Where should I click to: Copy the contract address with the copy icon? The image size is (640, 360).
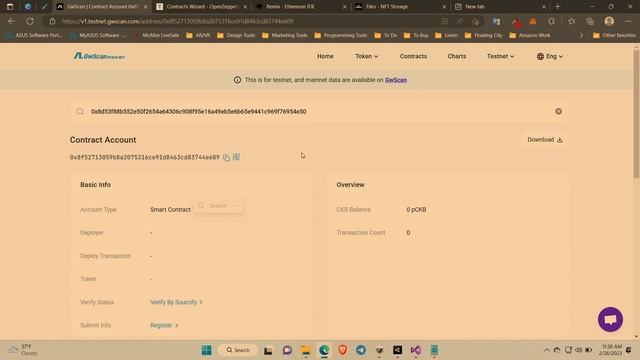(x=227, y=158)
